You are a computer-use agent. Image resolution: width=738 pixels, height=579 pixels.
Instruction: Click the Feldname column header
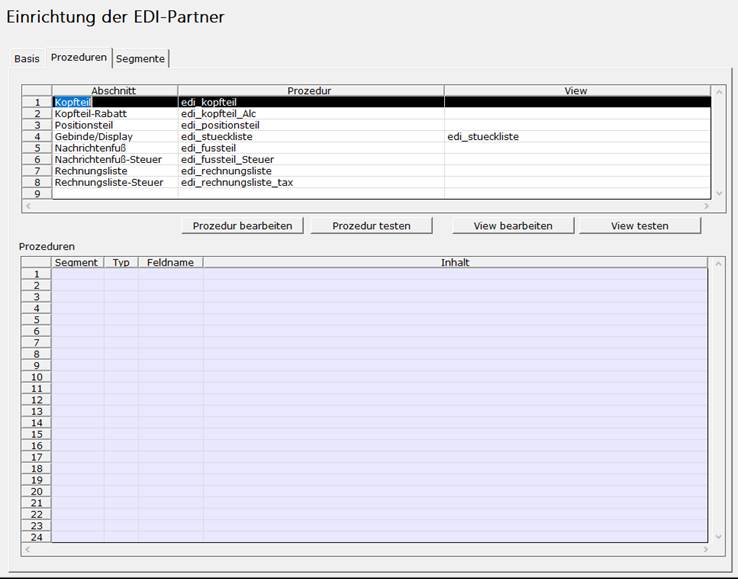point(170,263)
